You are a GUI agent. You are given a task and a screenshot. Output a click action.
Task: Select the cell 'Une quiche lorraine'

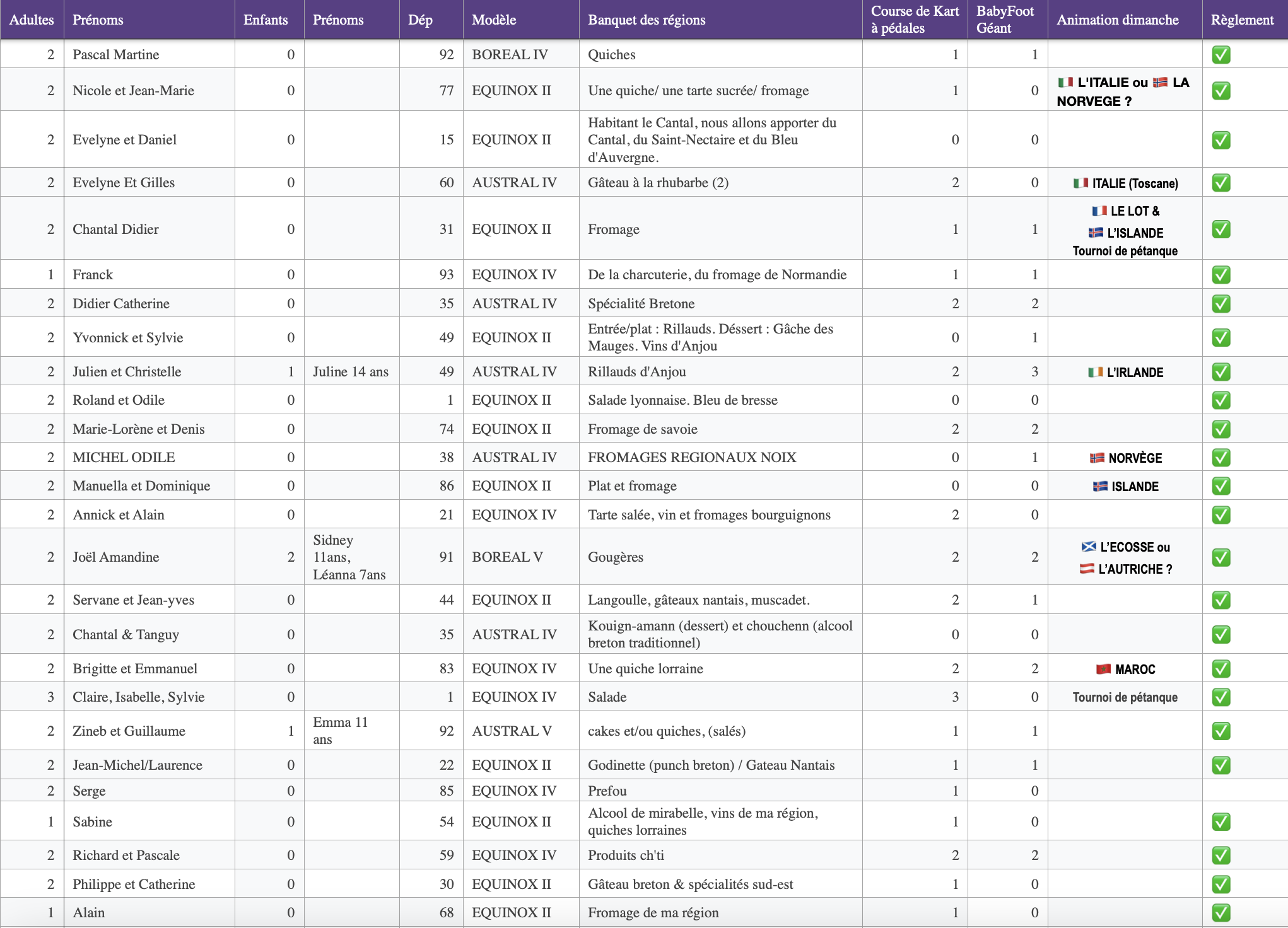tap(721, 669)
